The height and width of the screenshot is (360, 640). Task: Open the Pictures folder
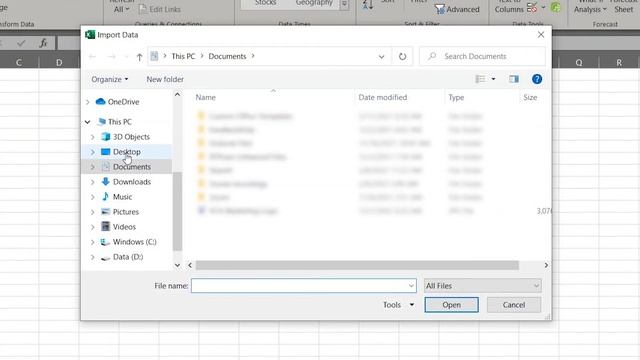[x=126, y=212]
